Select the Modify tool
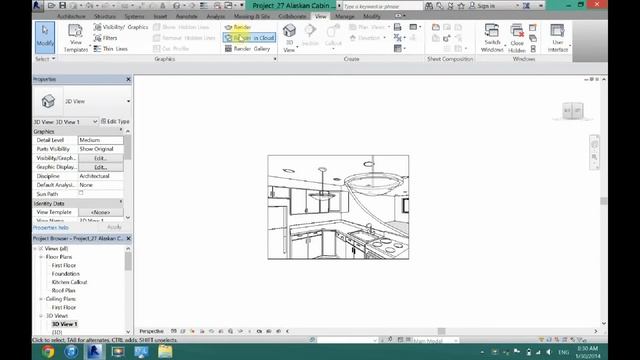Viewport: 640px width, 360px height. [44, 37]
